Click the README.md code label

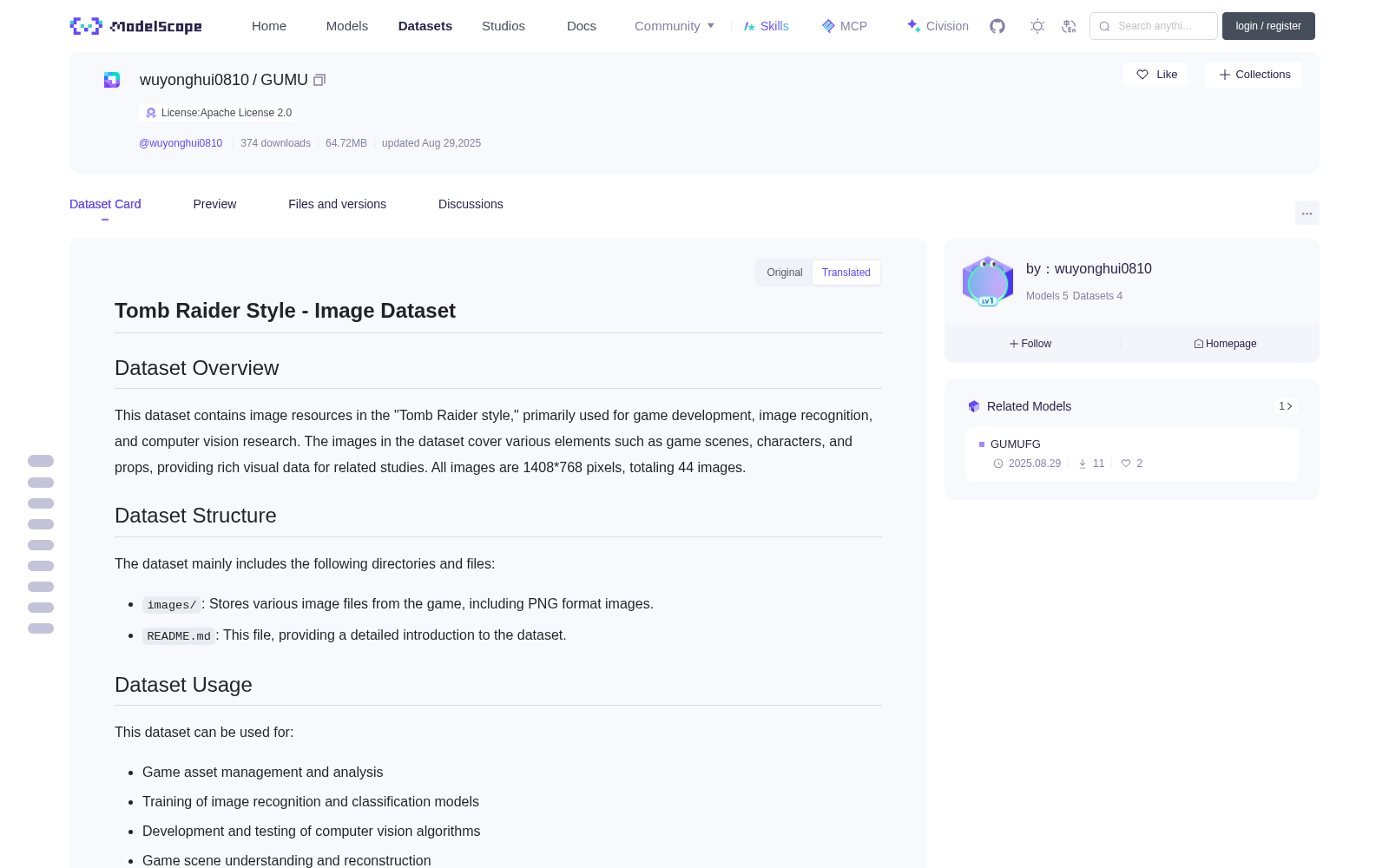(179, 636)
